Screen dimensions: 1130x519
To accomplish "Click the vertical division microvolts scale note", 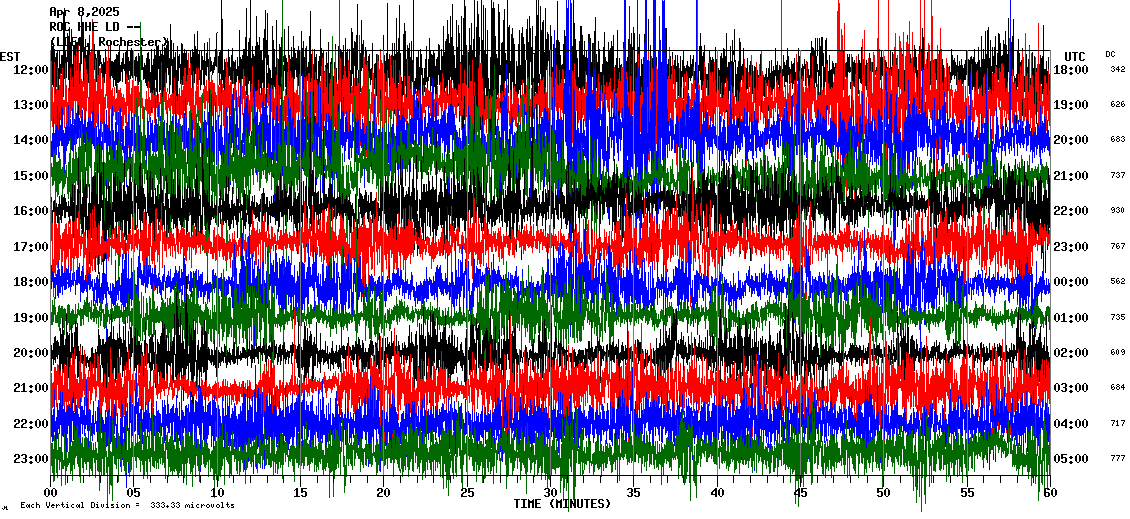I will coord(127,505).
